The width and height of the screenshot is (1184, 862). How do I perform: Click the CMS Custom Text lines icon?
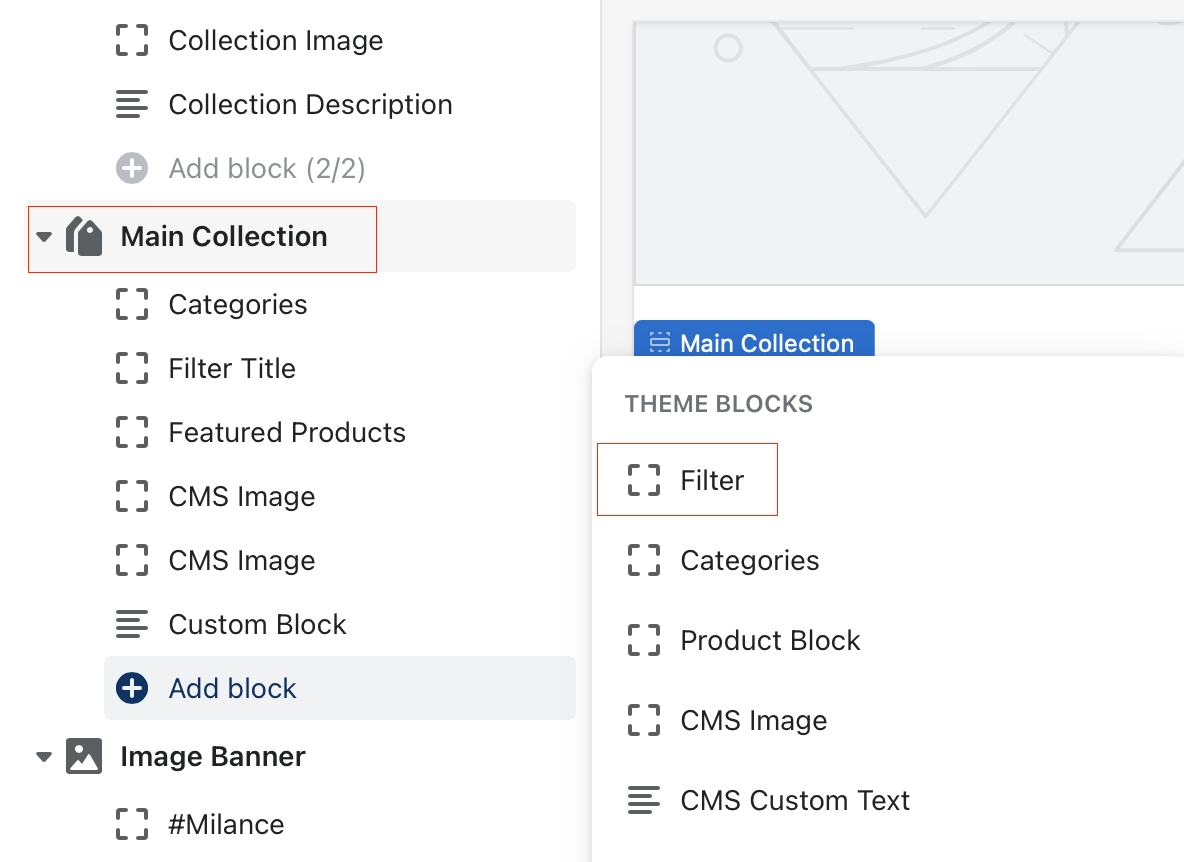644,800
